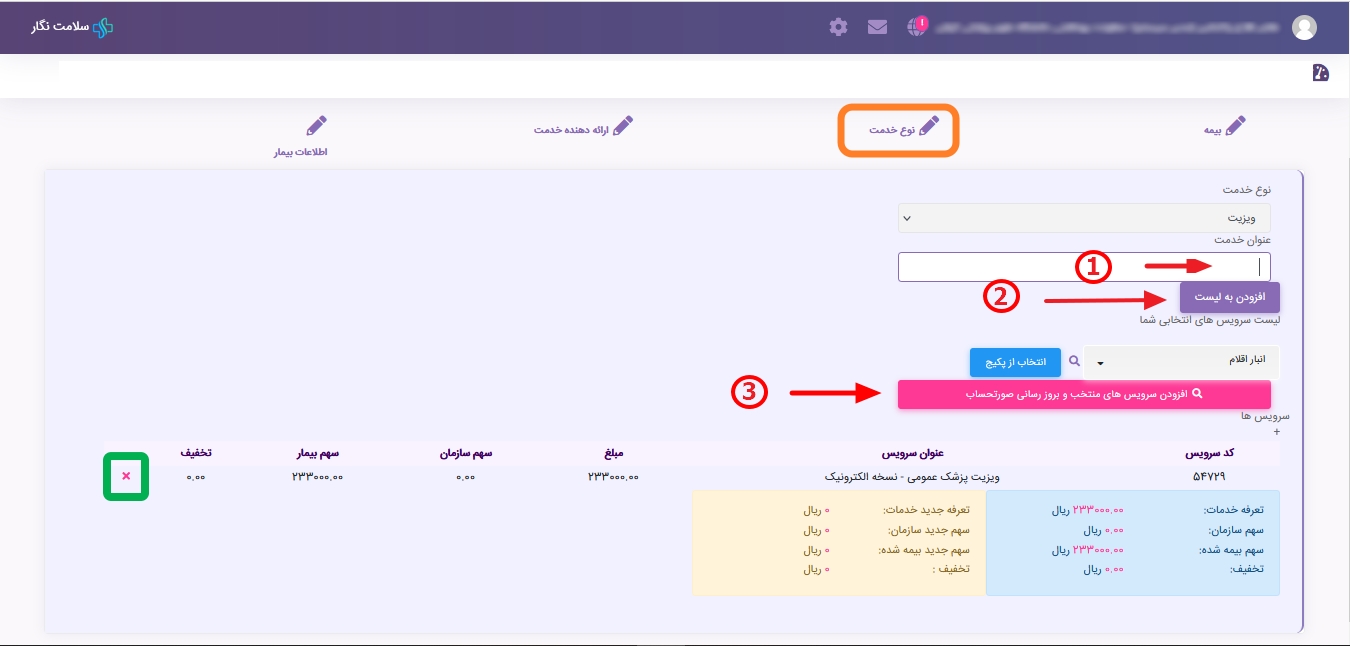Remove the service row with pink X
Screen dimensions: 1350x646
pyautogui.click(x=126, y=477)
